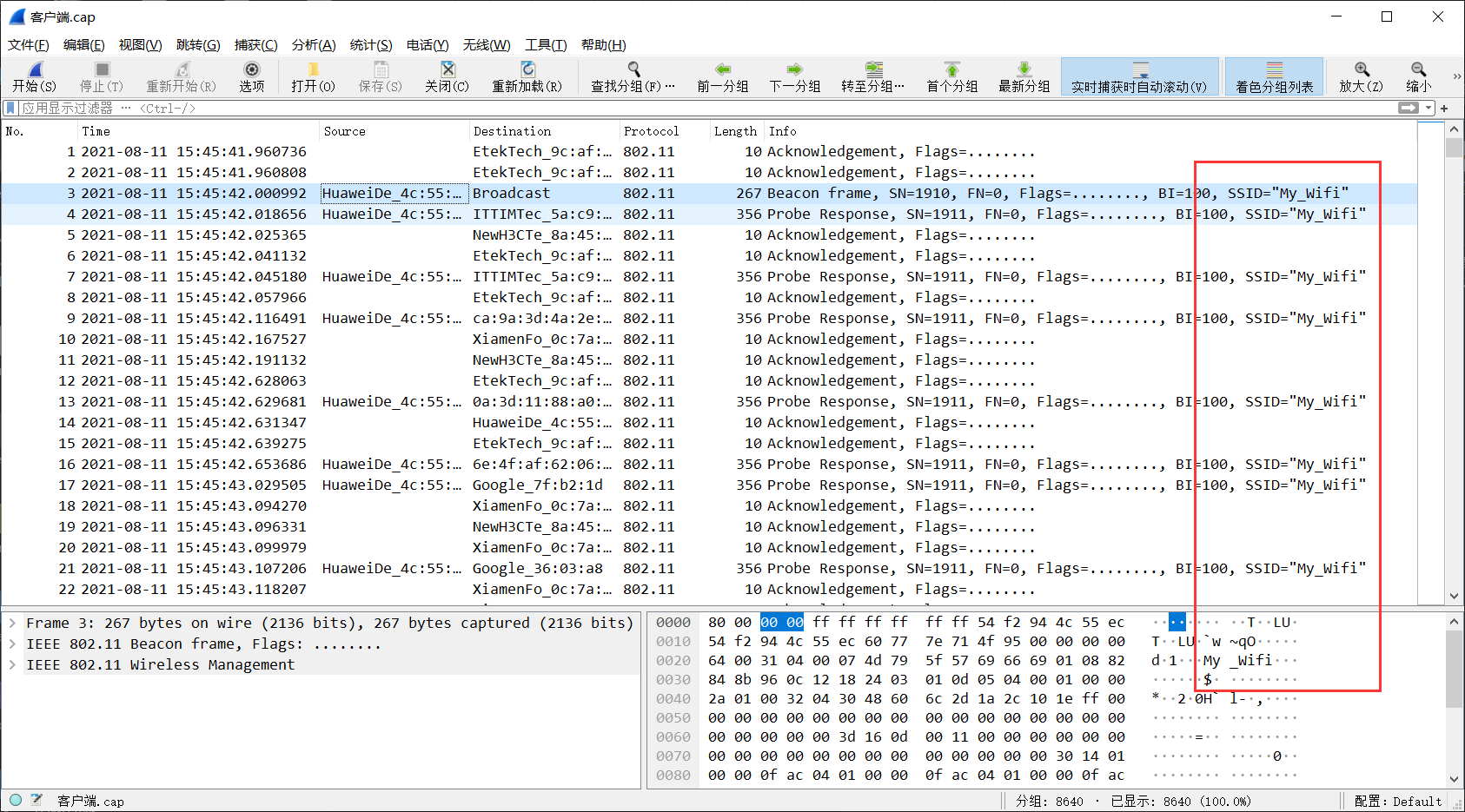Open the 编辑 menu
The image size is (1465, 812).
pos(83,45)
